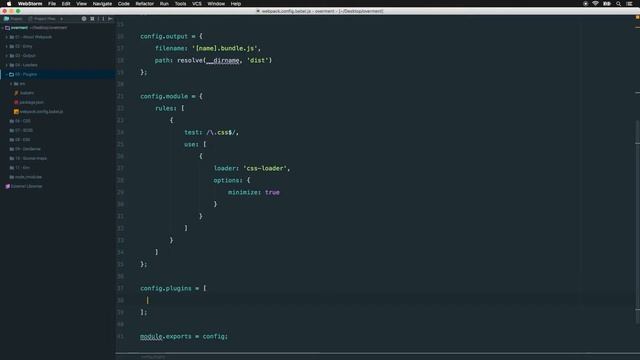Image resolution: width=640 pixels, height=360 pixels.
Task: Click the External Libraries icon
Action: point(7,186)
